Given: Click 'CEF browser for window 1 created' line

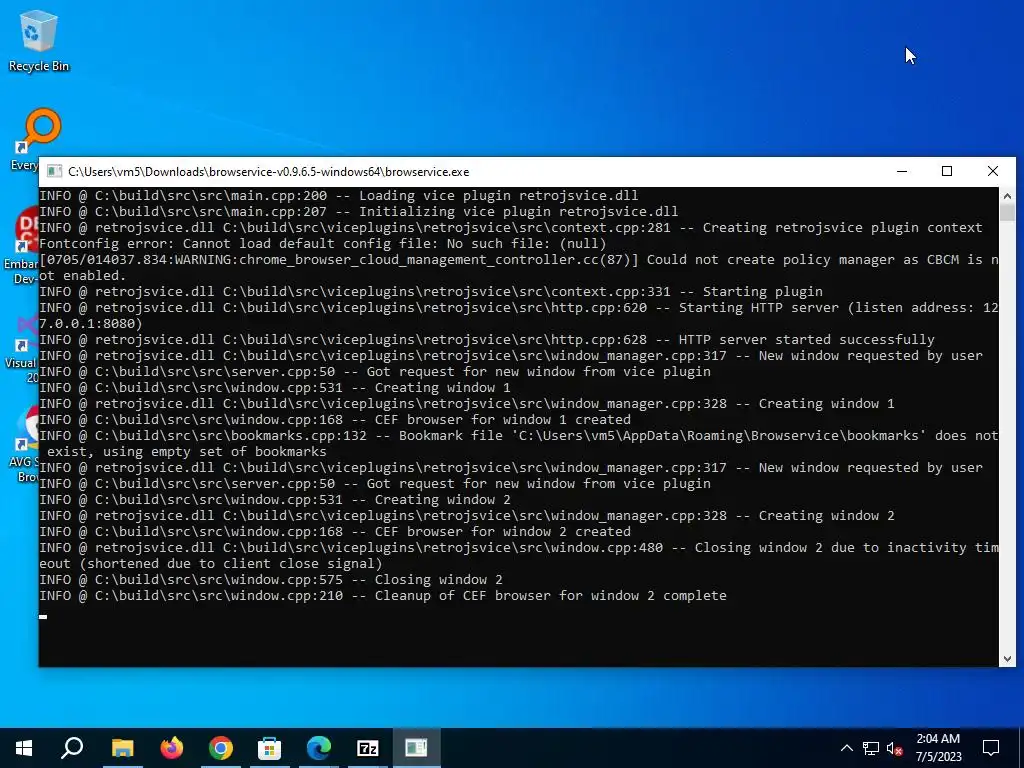Looking at the screenshot, I should [x=335, y=420].
